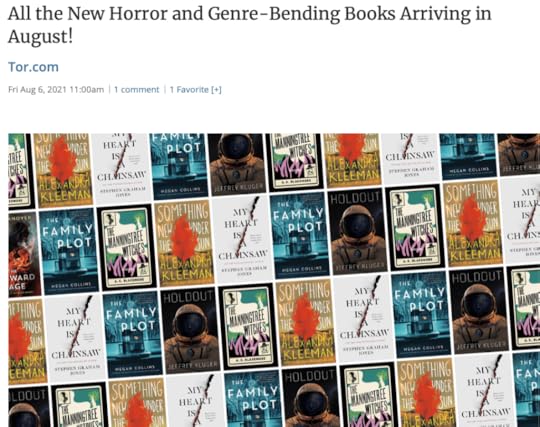540x427 pixels.
Task: Click the [+] add favorite toggle
Action: [216, 90]
